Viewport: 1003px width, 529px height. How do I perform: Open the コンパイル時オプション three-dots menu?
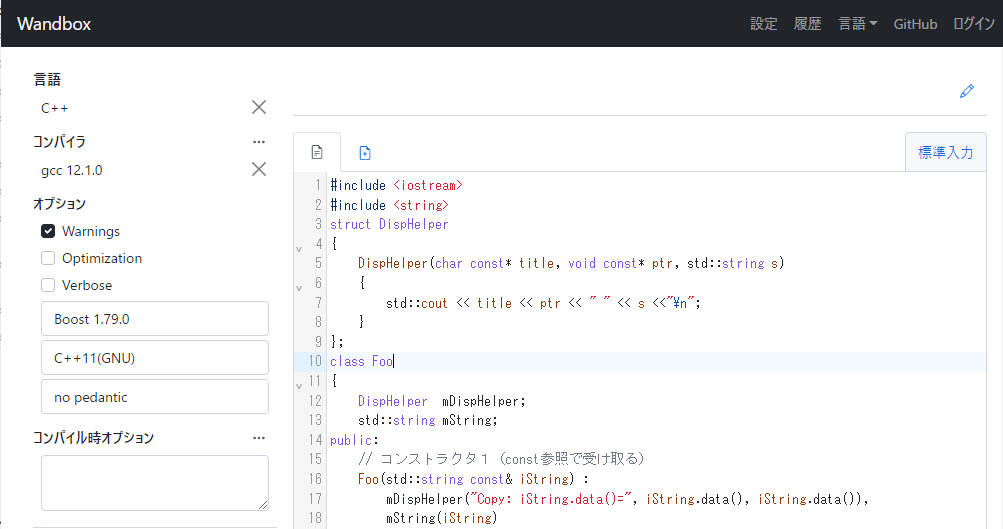tap(259, 438)
